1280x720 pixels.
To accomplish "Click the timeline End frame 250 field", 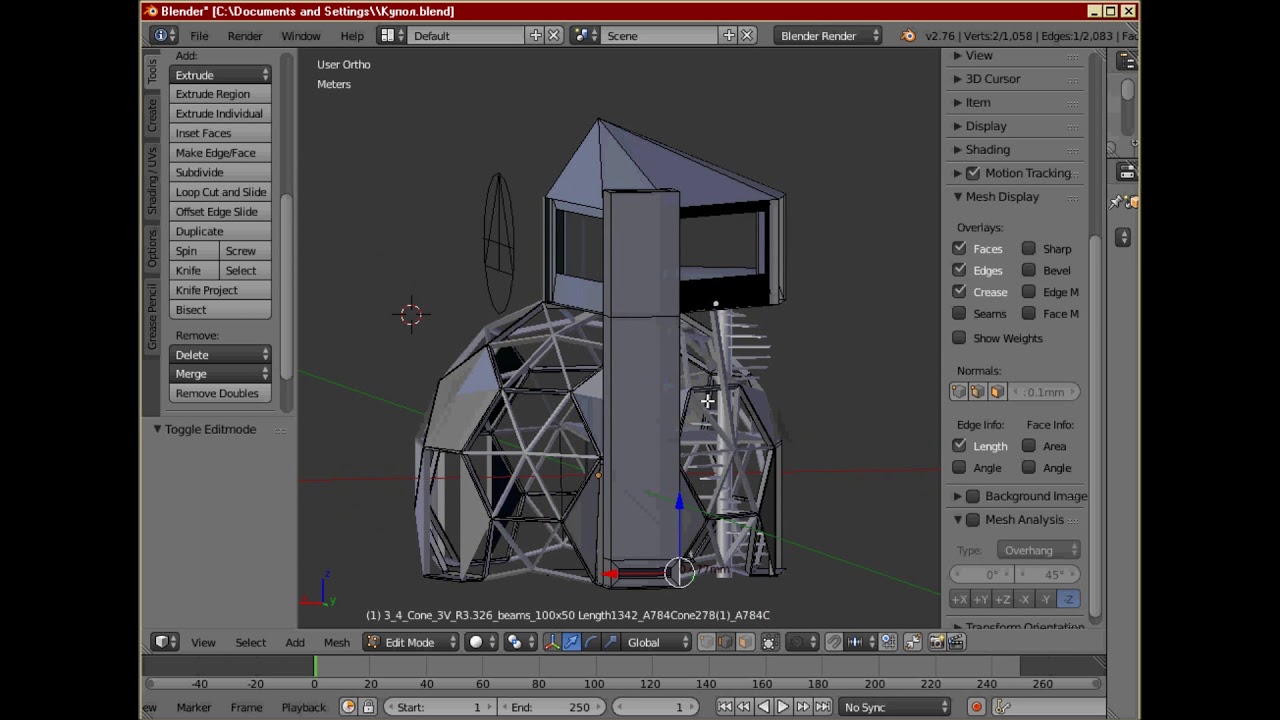I will pos(551,707).
